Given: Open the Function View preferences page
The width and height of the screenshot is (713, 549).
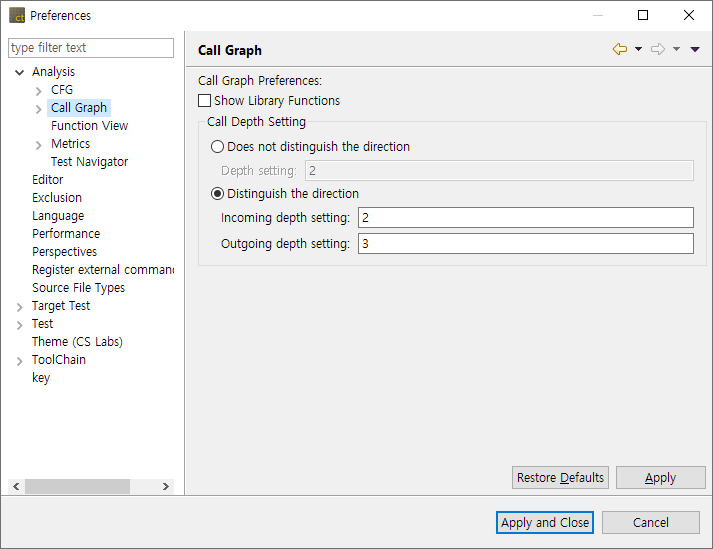Looking at the screenshot, I should coord(89,126).
